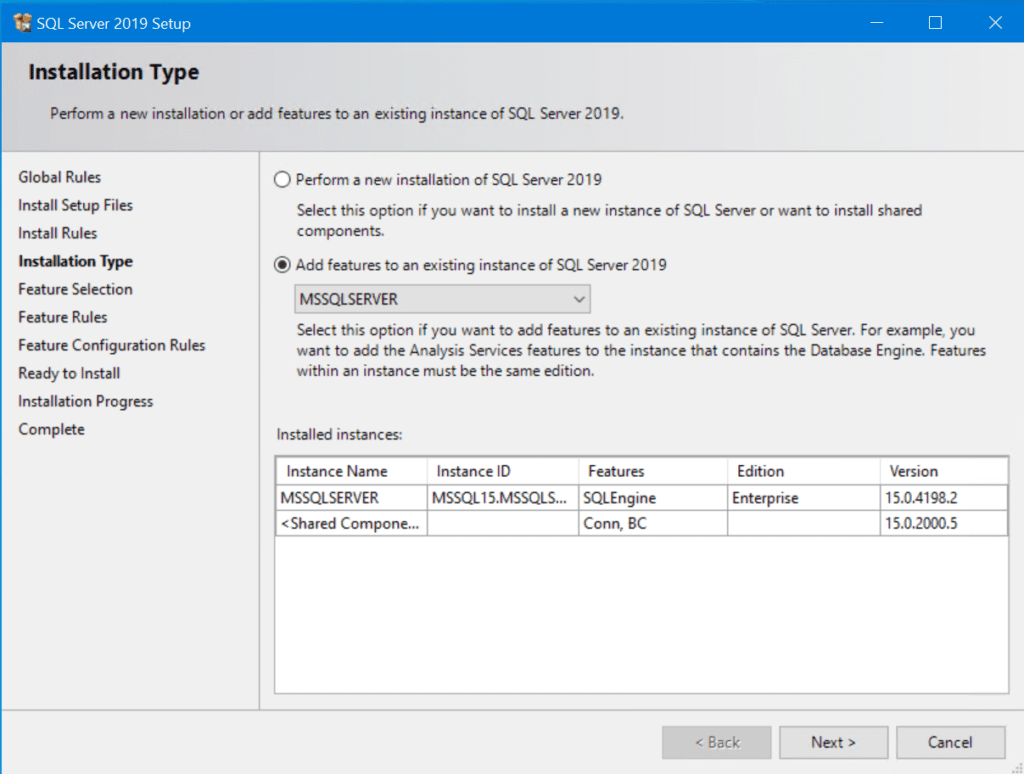This screenshot has height=774, width=1024.
Task: Click the SQLEngine features cell
Action: click(653, 498)
